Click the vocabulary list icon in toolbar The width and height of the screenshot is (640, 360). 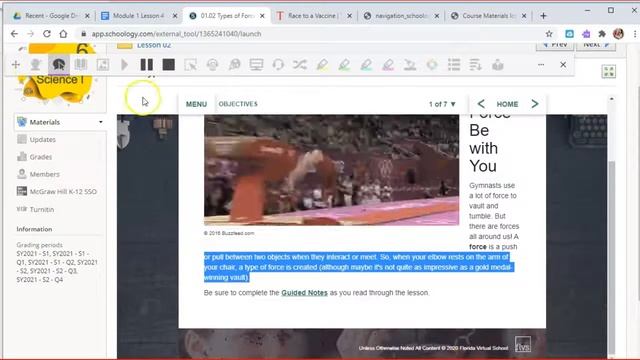[454, 64]
